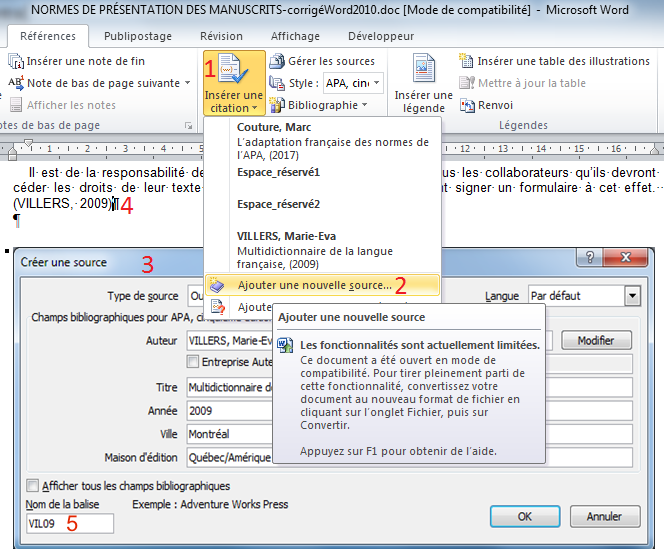Expand Note de bas de page suivante arrow
665x549 pixels.
(187, 83)
